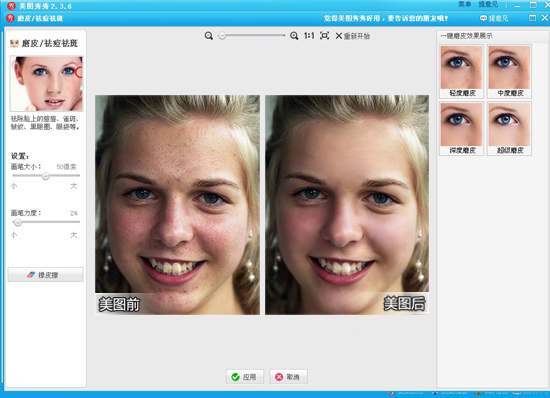Click the zoom out magnifier icon

(209, 36)
